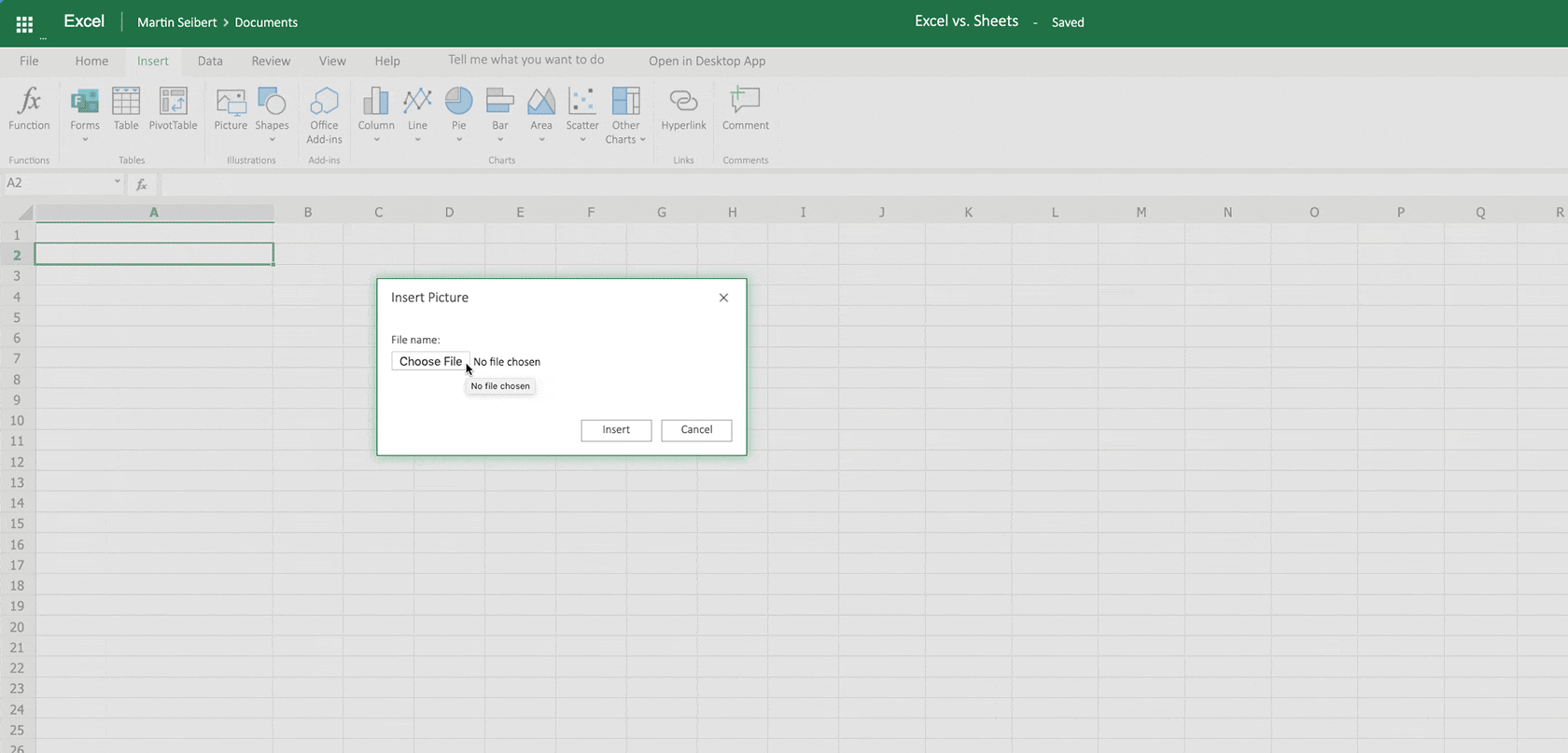Expand the Forms dropdown arrow
Image resolution: width=1568 pixels, height=753 pixels.
85,140
